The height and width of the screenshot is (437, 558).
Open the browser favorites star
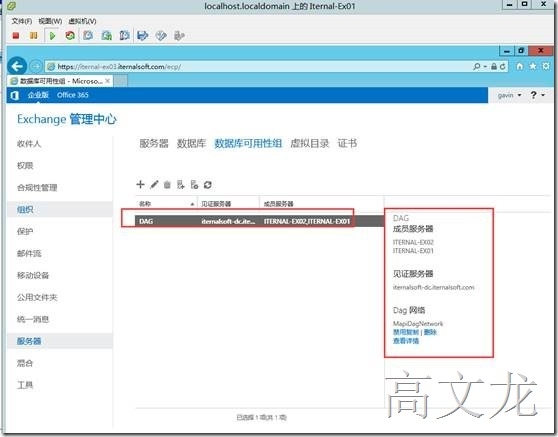[533, 66]
